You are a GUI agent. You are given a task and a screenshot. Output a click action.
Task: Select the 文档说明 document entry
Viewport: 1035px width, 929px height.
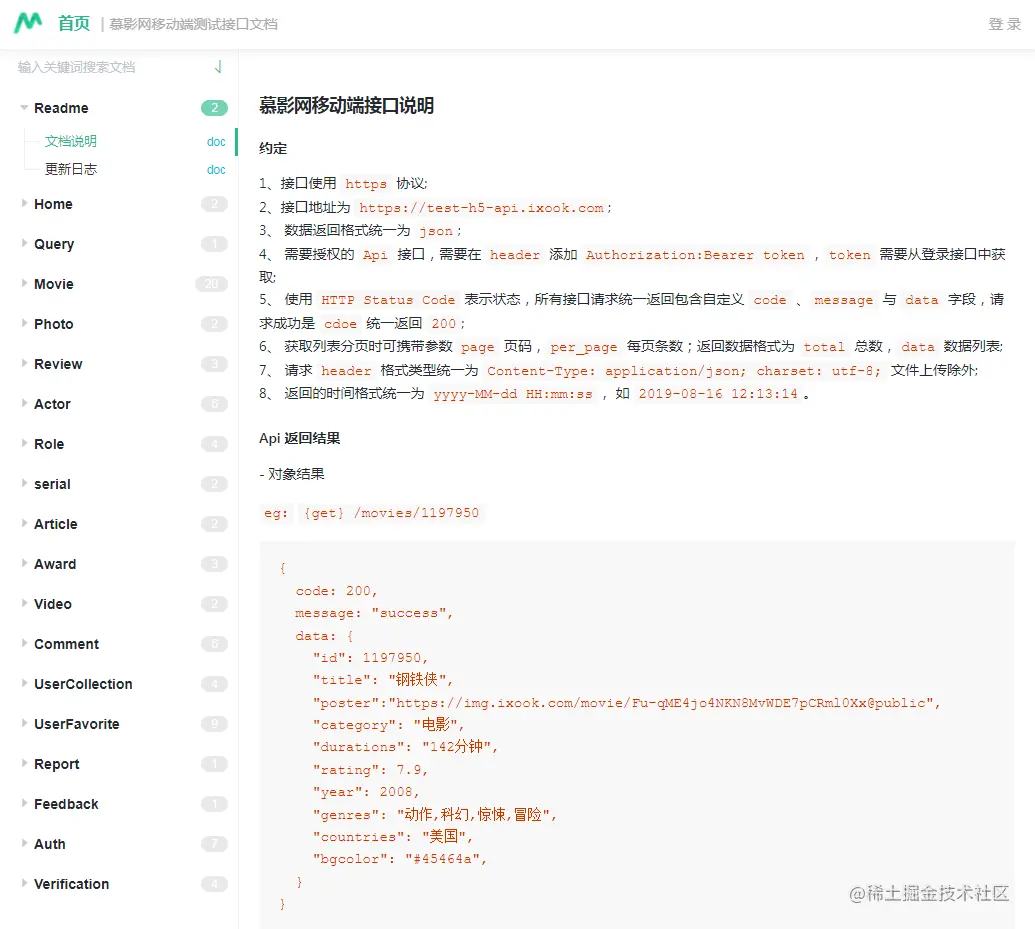[x=71, y=141]
